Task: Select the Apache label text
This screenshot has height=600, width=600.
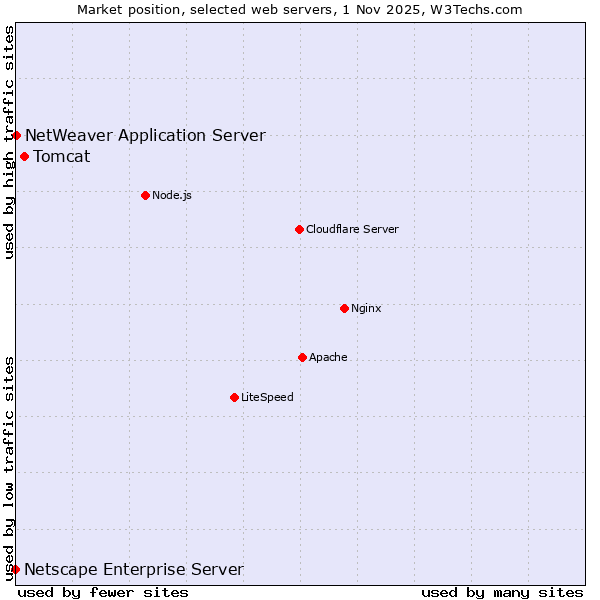Action: click(328, 357)
